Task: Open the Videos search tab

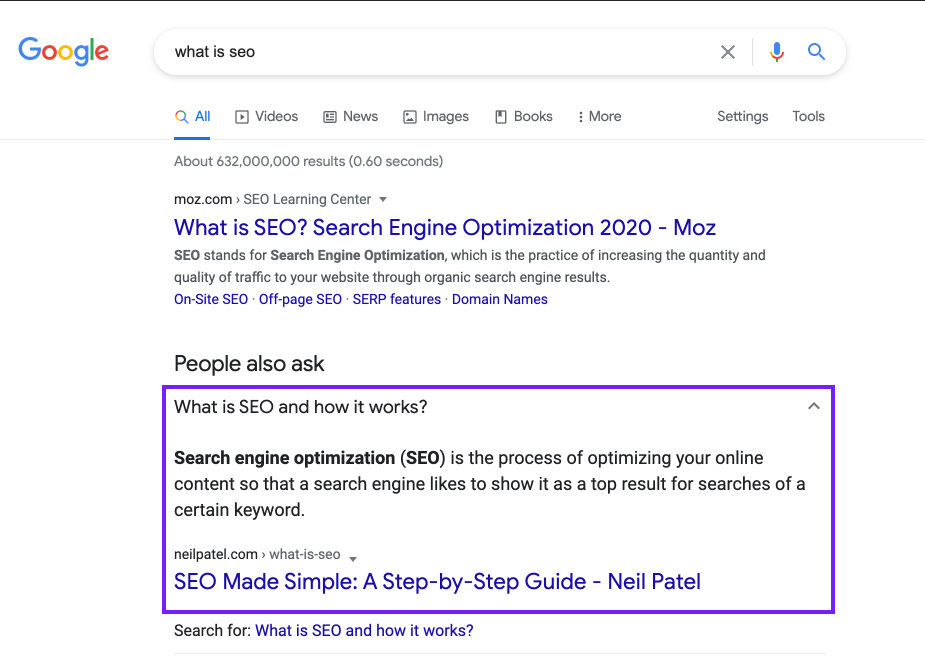Action: tap(266, 117)
